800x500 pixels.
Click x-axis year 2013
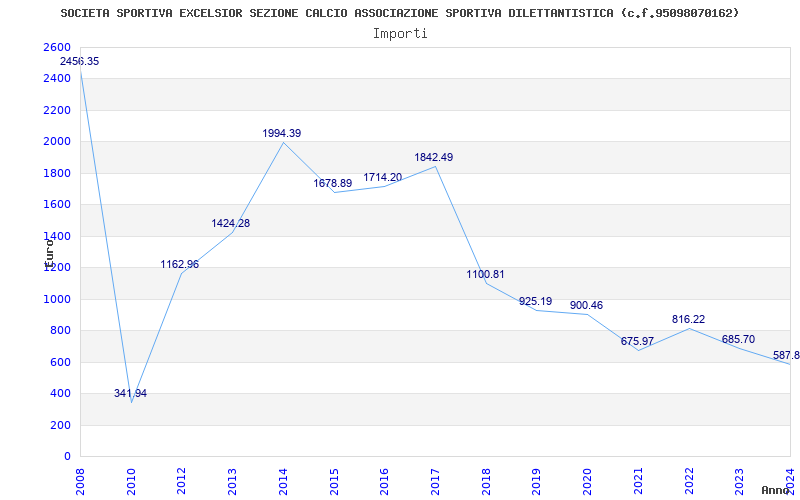pyautogui.click(x=232, y=482)
